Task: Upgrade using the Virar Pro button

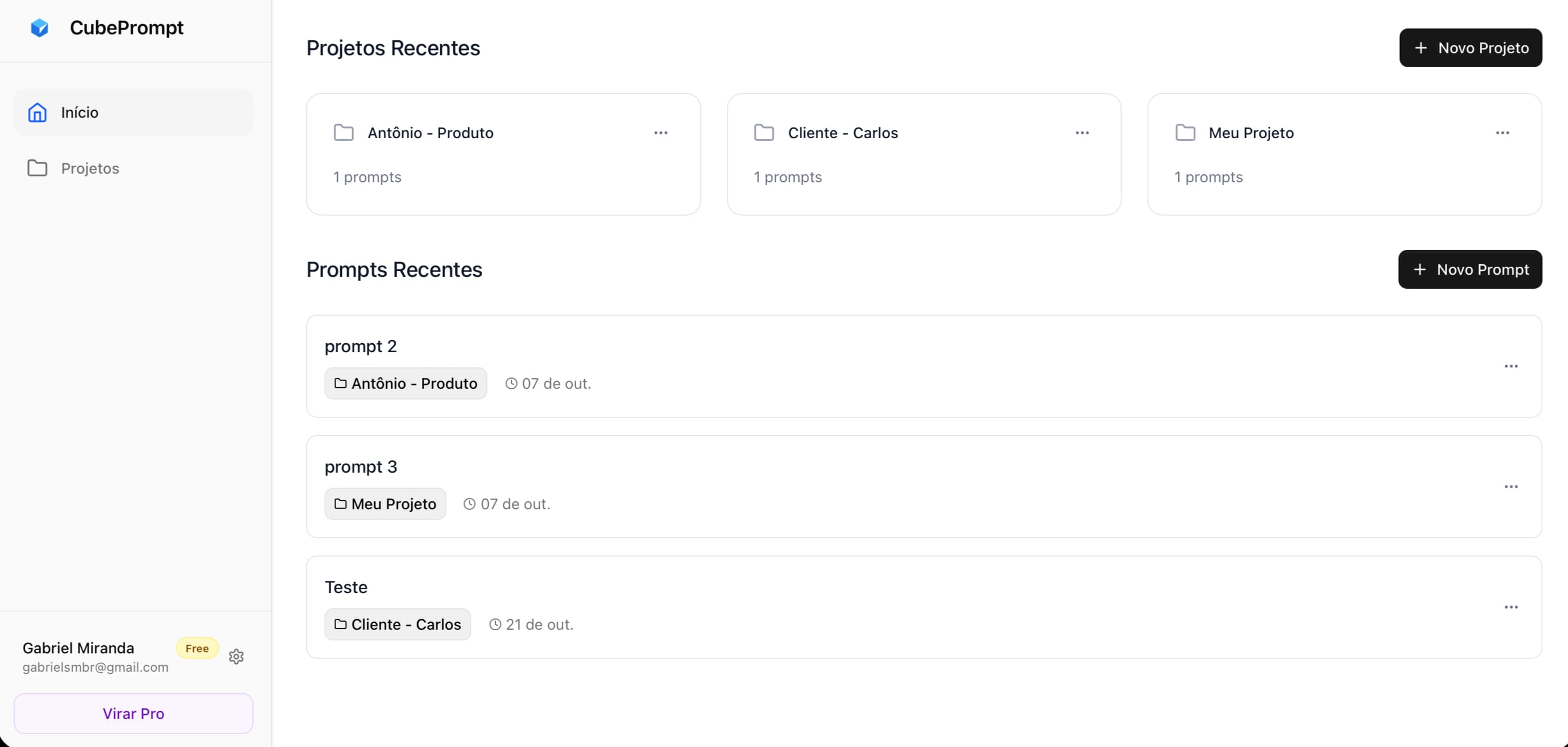Action: click(133, 714)
